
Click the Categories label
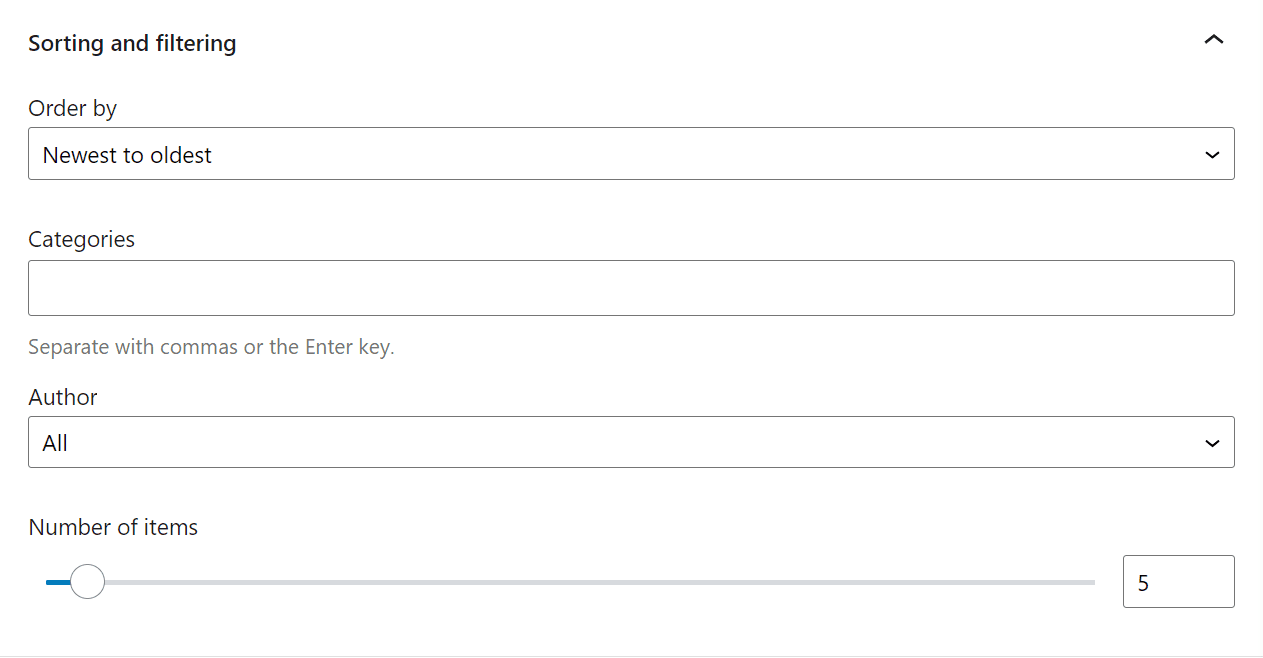point(81,239)
